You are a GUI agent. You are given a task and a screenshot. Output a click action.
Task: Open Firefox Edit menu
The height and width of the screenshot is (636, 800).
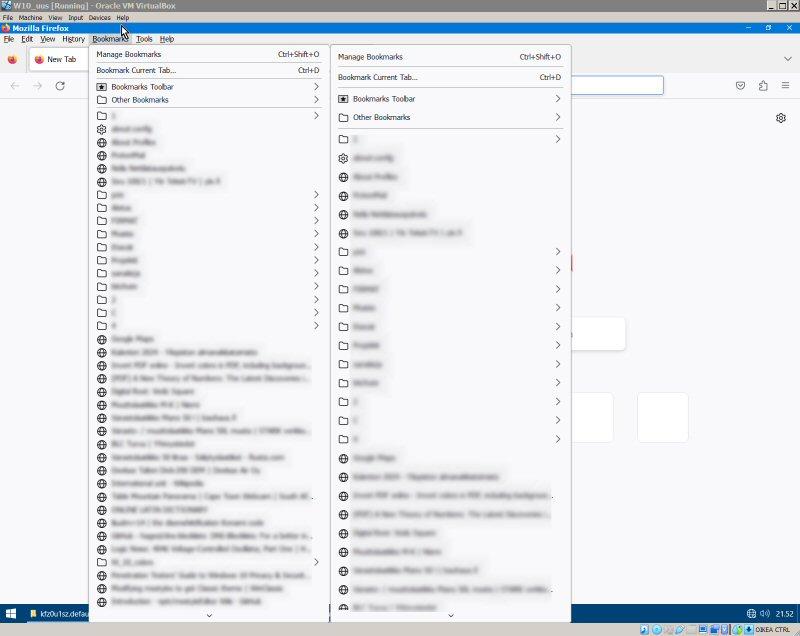point(27,39)
